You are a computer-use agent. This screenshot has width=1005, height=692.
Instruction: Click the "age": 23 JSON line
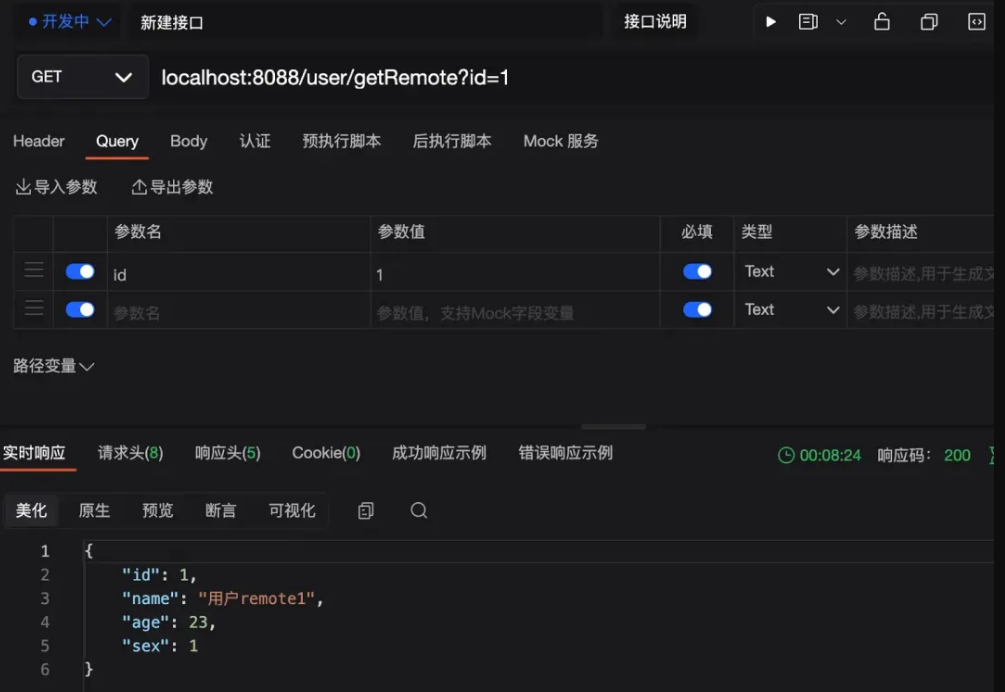tap(169, 622)
